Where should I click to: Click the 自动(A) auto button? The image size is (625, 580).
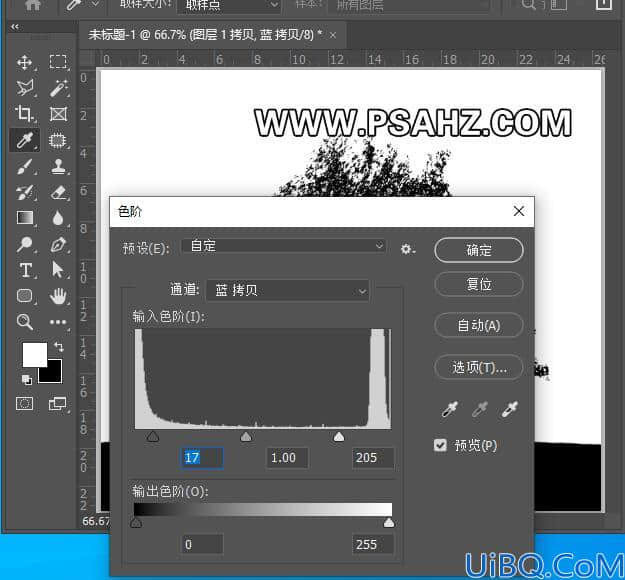click(x=478, y=325)
